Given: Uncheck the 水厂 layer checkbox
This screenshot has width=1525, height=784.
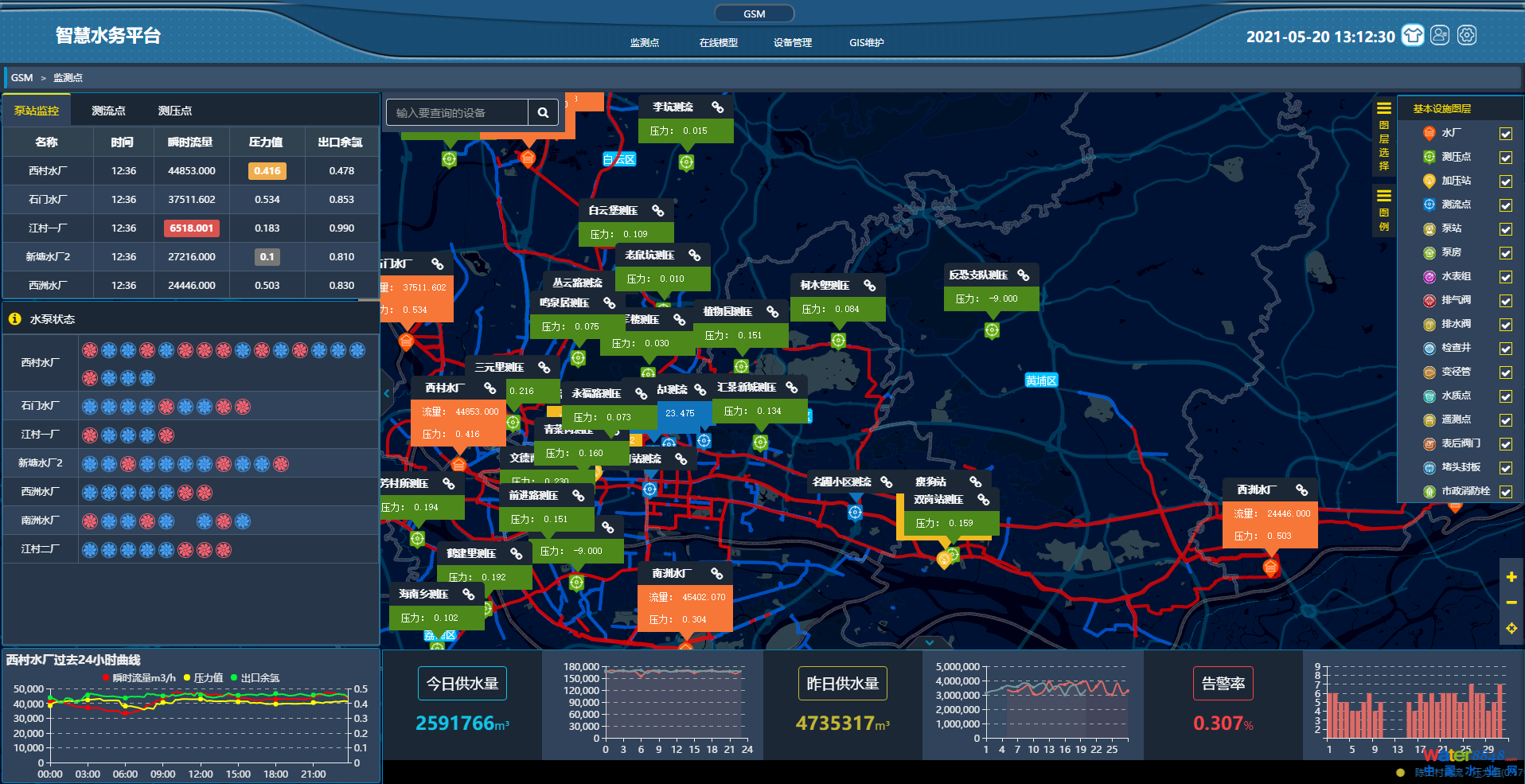Looking at the screenshot, I should (x=1505, y=134).
